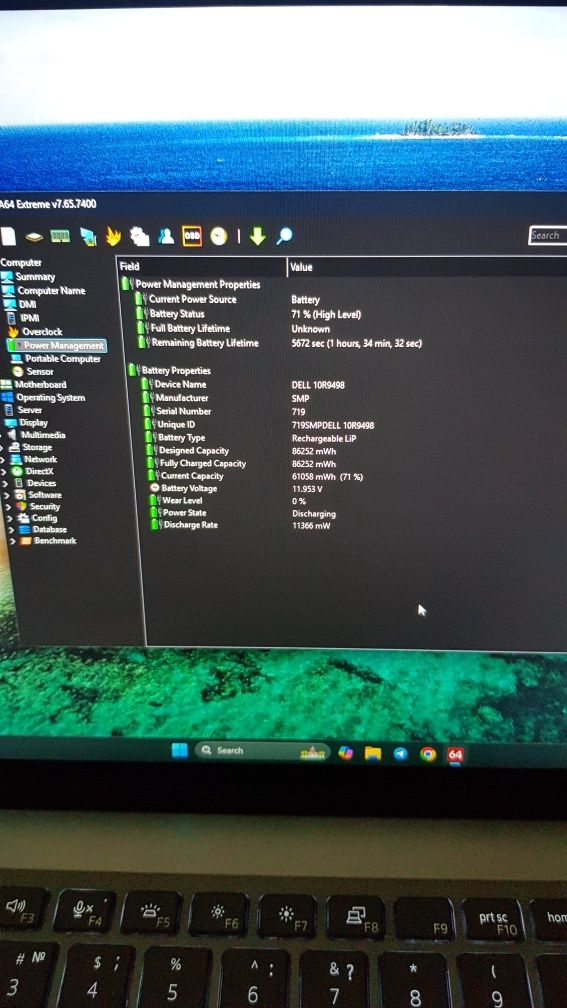Click the magnifier search toolbar icon
The width and height of the screenshot is (567, 1008).
pos(284,236)
